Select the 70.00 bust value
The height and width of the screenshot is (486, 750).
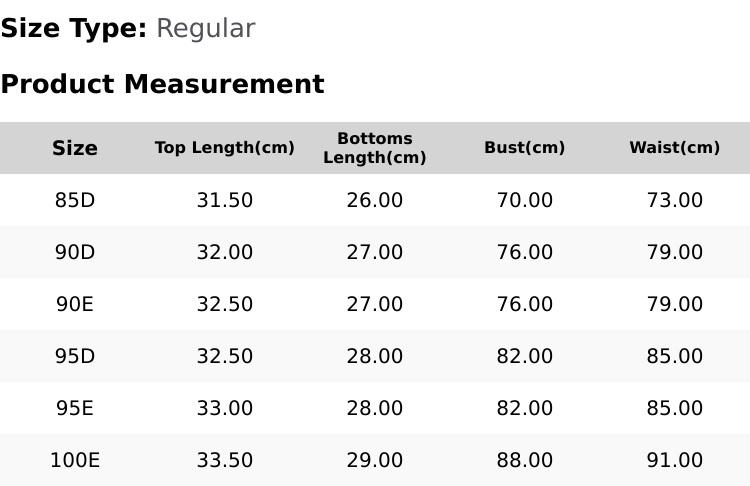525,200
